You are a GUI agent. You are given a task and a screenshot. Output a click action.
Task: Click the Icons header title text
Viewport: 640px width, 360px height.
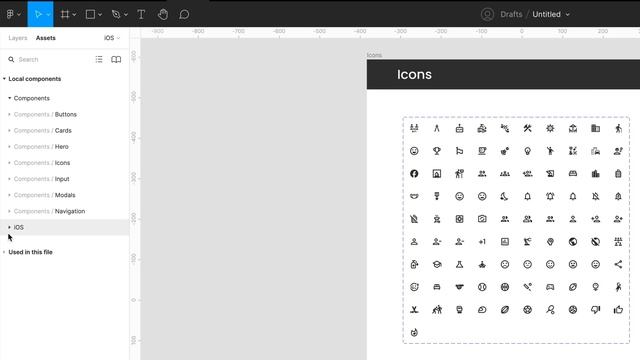coord(414,74)
